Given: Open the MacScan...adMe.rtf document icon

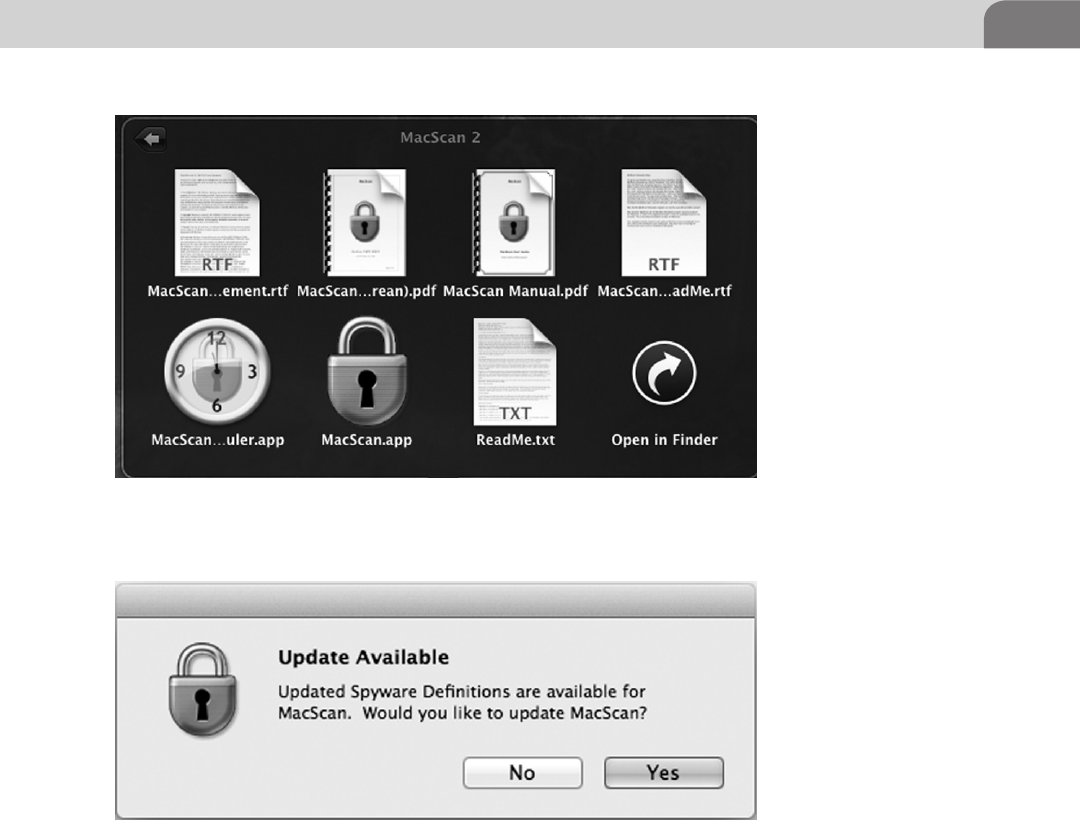Looking at the screenshot, I should click(x=664, y=222).
